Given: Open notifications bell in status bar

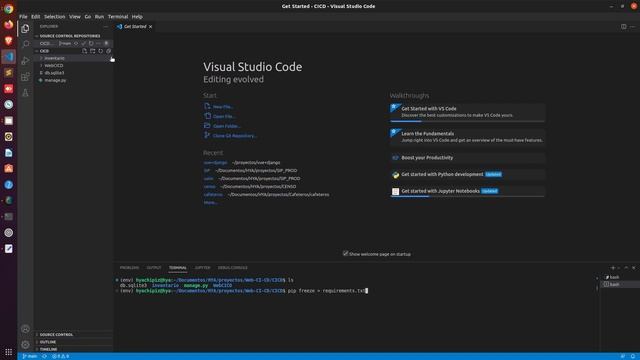Looking at the screenshot, I should click(633, 356).
